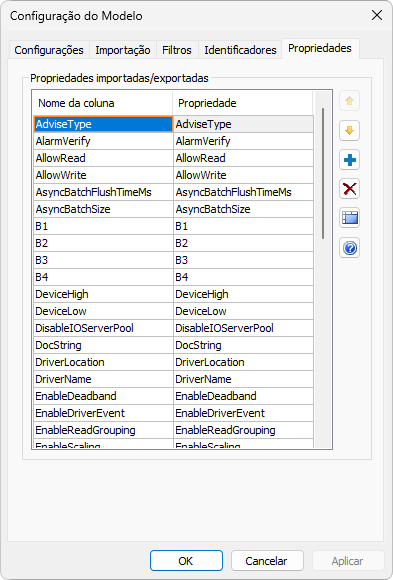Switch to the Configurações tab
Viewport: 393px width, 580px height.
49,50
